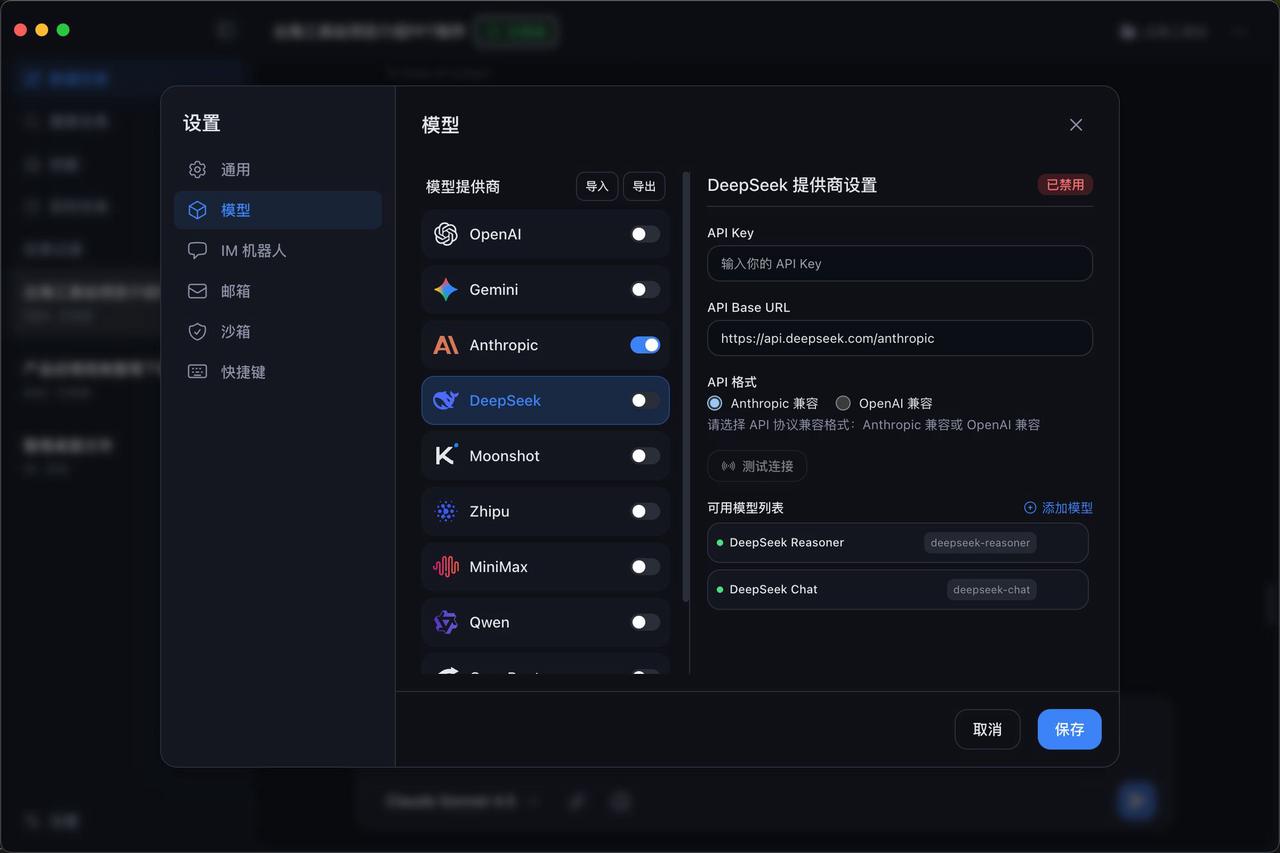Click the deepseek-reasoner model ID tag

(x=980, y=543)
